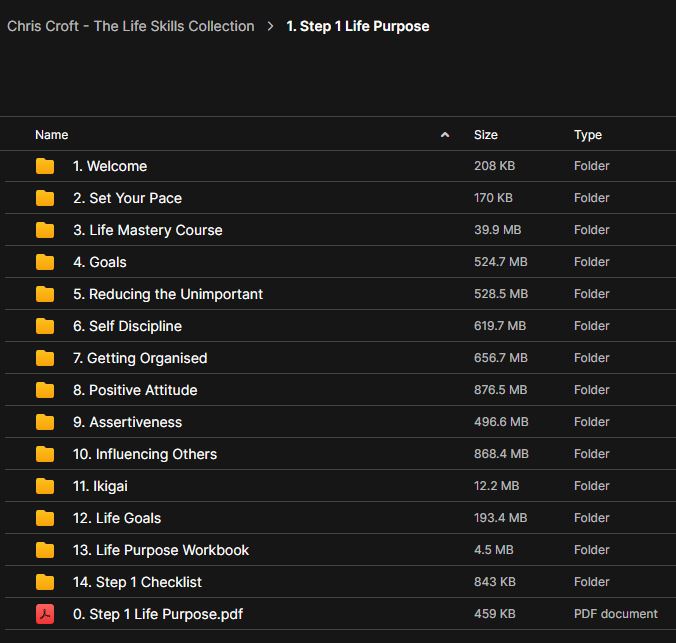Click the folder icon beside 1. Welcome
Viewport: 676px width, 643px height.
coord(45,166)
